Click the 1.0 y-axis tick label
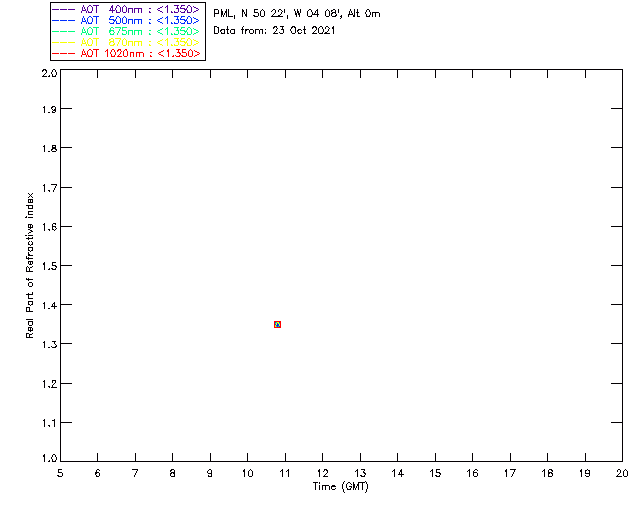This screenshot has height=512, width=640. (x=49, y=458)
